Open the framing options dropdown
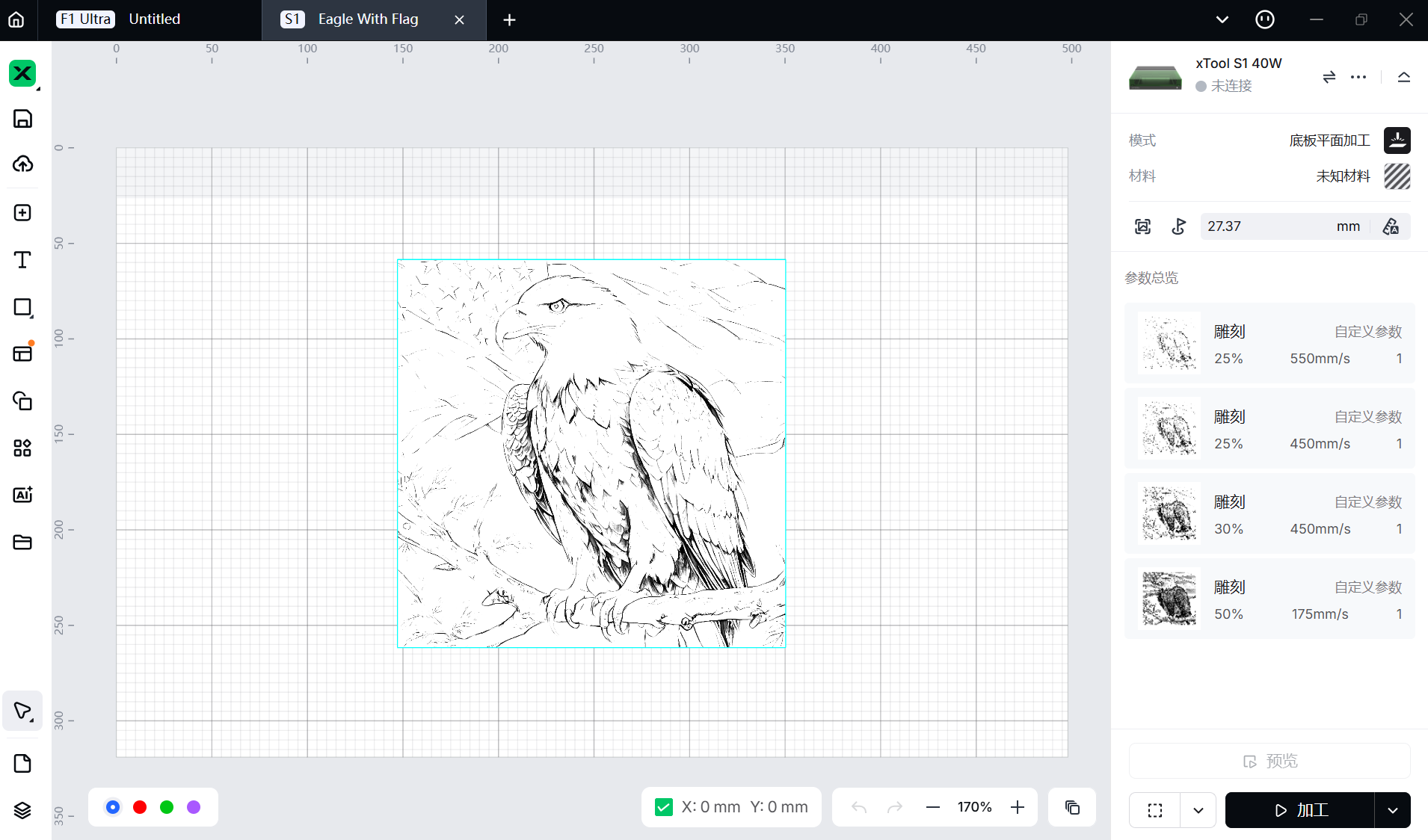 pyautogui.click(x=1198, y=810)
